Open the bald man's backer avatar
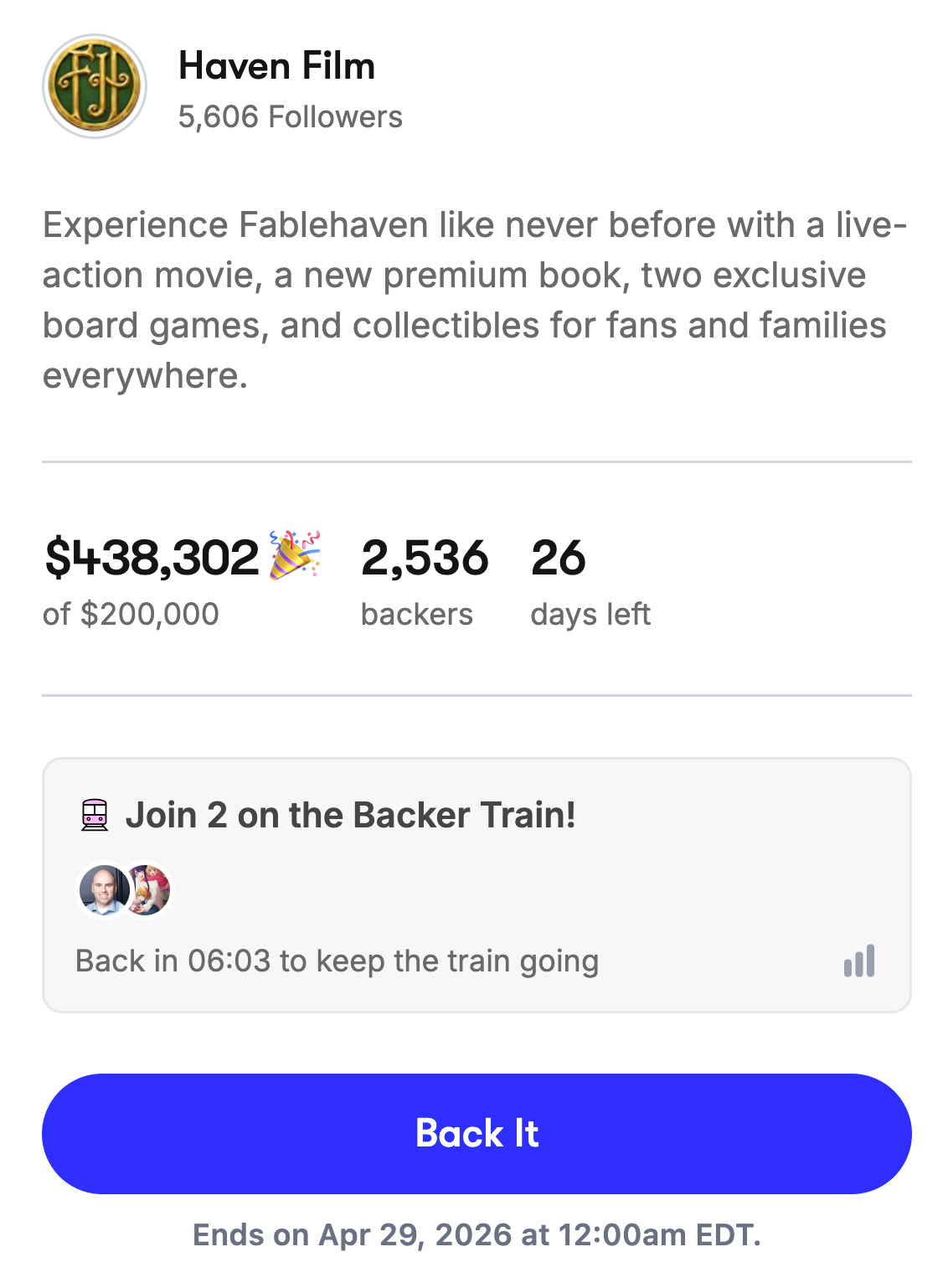Screen dimensions: 948x1288 [x=103, y=890]
